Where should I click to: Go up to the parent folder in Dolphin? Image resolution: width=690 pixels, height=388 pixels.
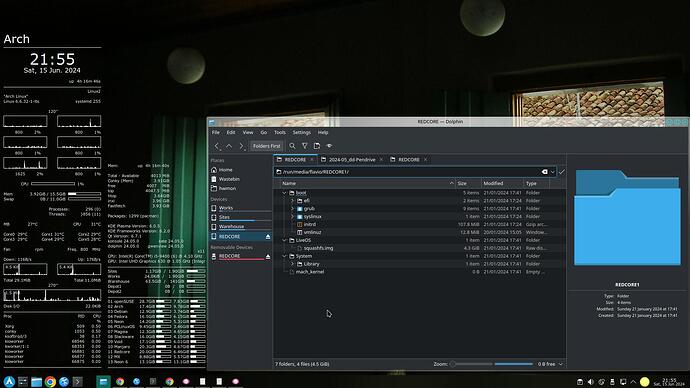pos(229,146)
